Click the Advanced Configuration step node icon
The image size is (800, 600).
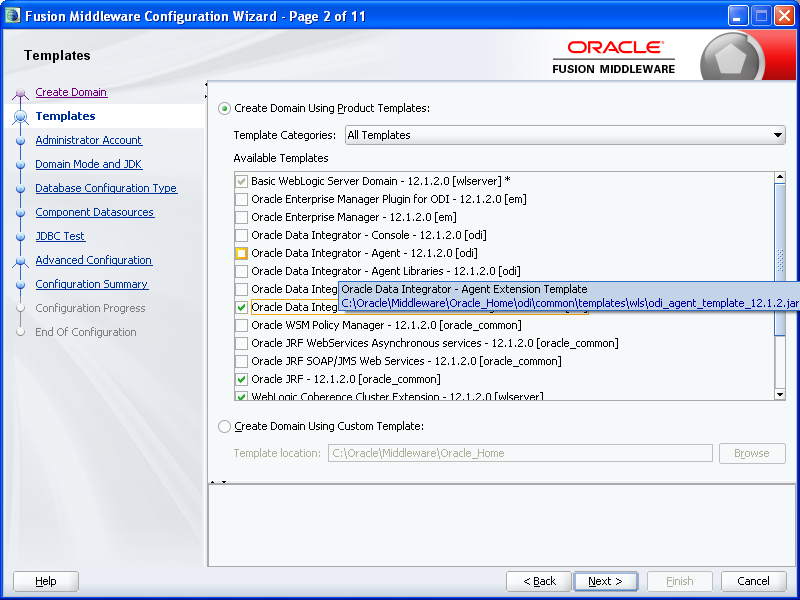[x=20, y=261]
